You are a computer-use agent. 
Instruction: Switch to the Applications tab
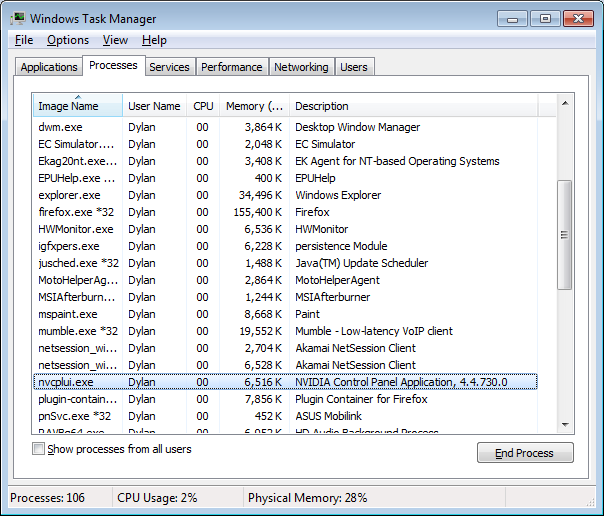point(49,67)
